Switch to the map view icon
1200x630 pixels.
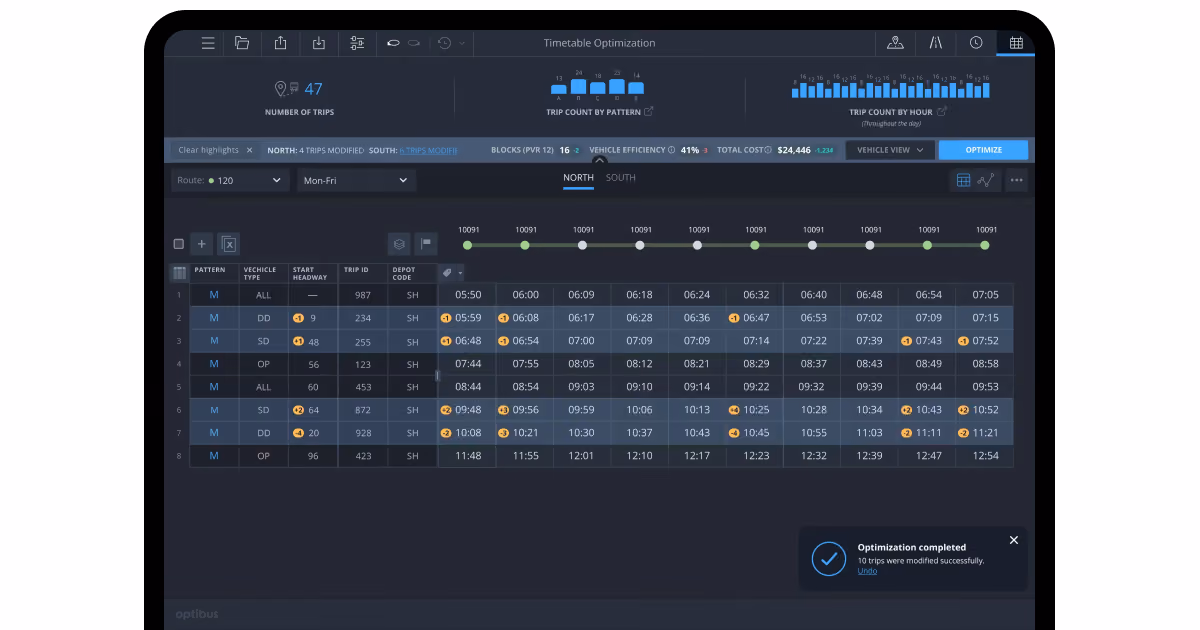(895, 43)
